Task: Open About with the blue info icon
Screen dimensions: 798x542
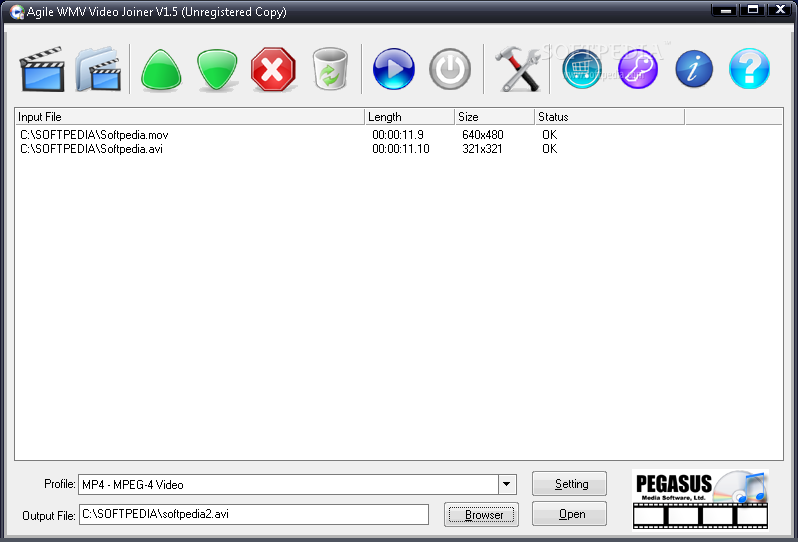Action: coord(694,69)
